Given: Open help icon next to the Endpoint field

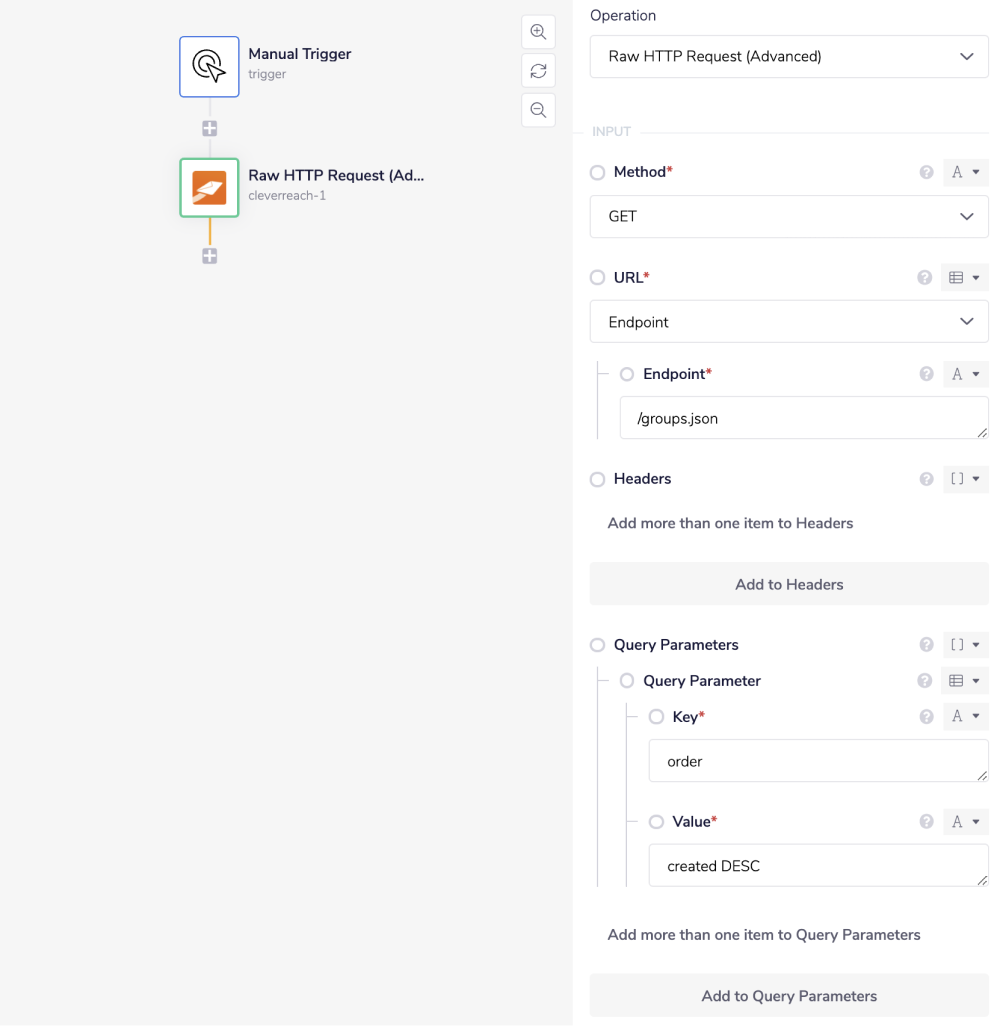Looking at the screenshot, I should (925, 373).
